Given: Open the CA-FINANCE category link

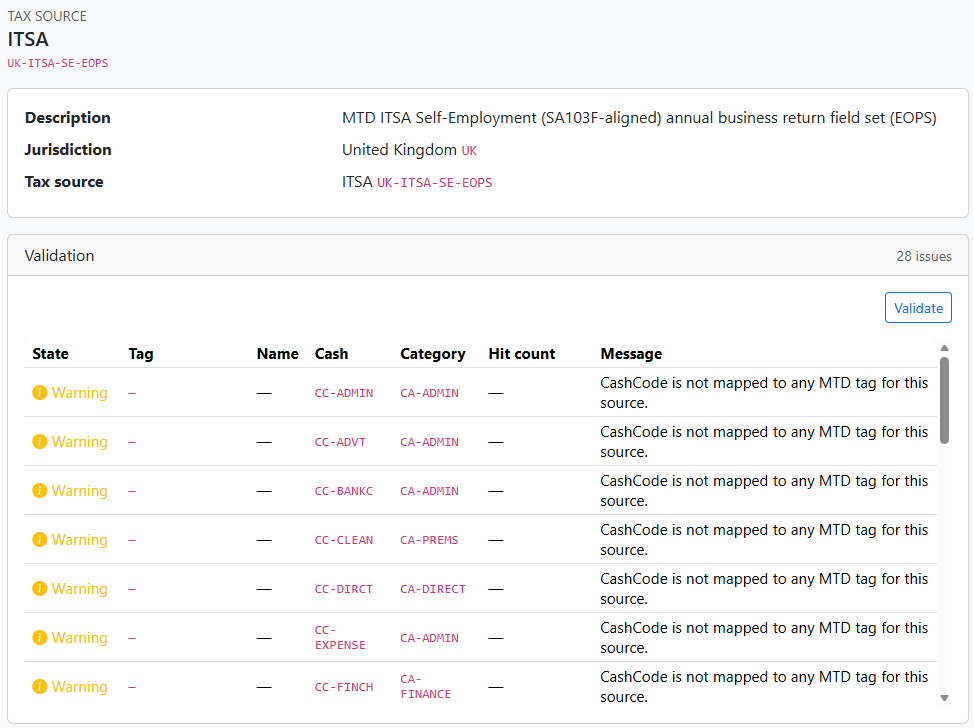Looking at the screenshot, I should click(425, 686).
